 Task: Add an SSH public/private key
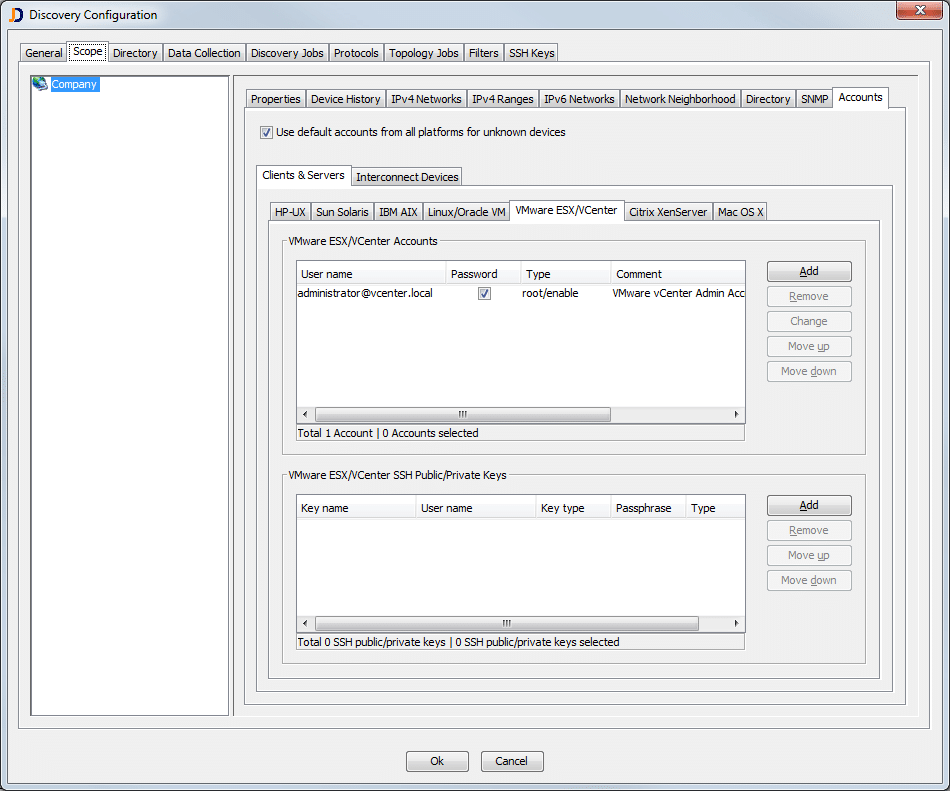(x=808, y=505)
